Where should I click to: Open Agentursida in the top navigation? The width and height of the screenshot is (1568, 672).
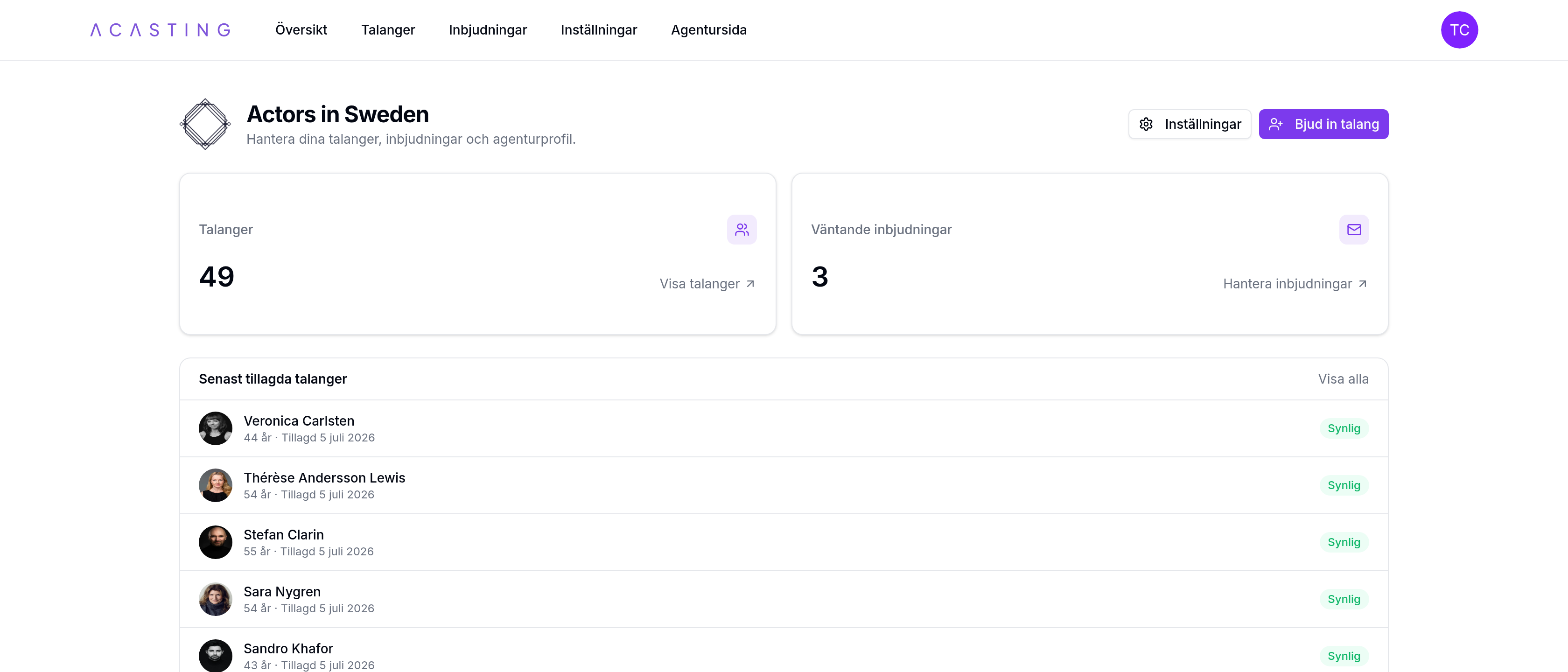coord(708,30)
